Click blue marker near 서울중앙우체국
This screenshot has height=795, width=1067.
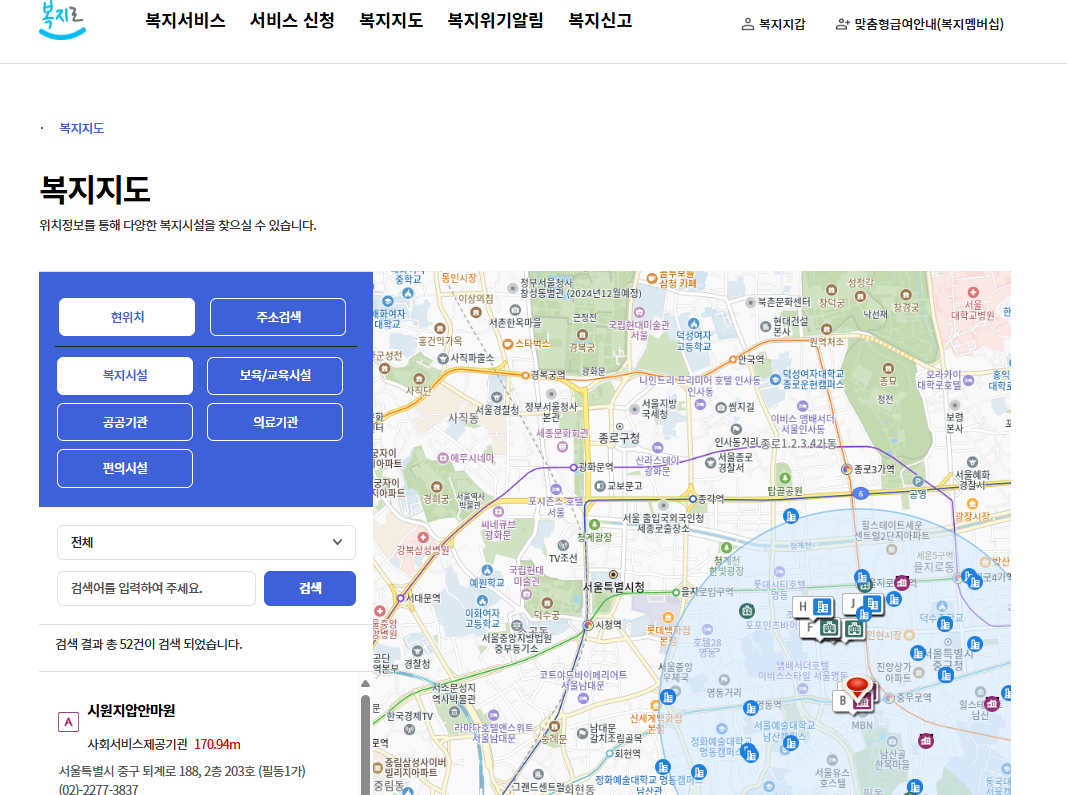click(668, 697)
